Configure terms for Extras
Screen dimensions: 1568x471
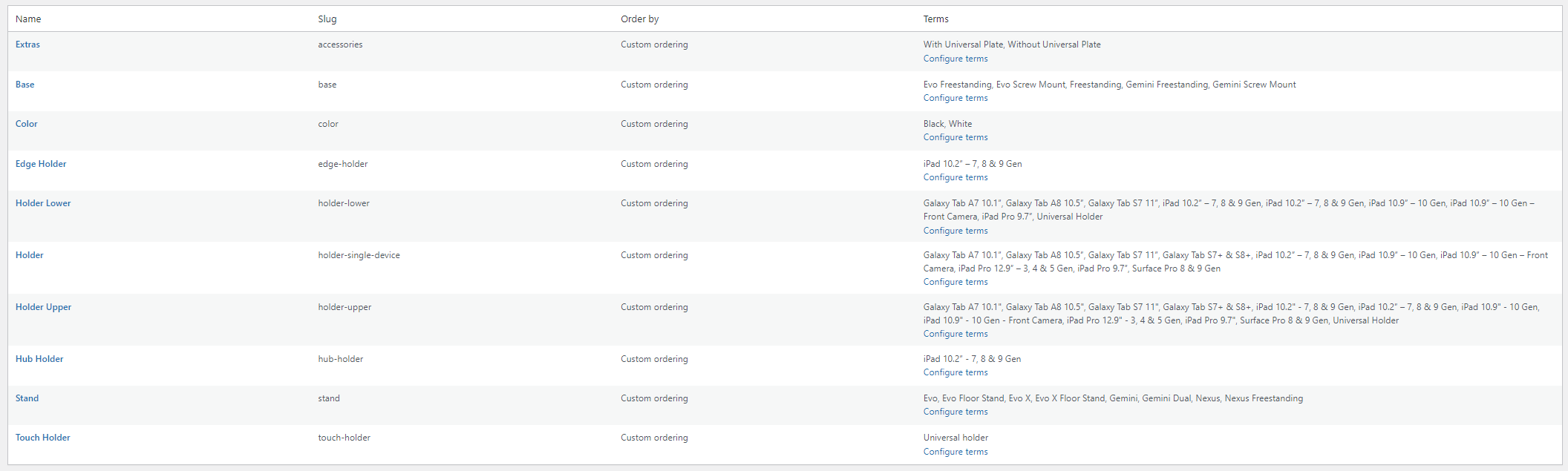(x=955, y=59)
